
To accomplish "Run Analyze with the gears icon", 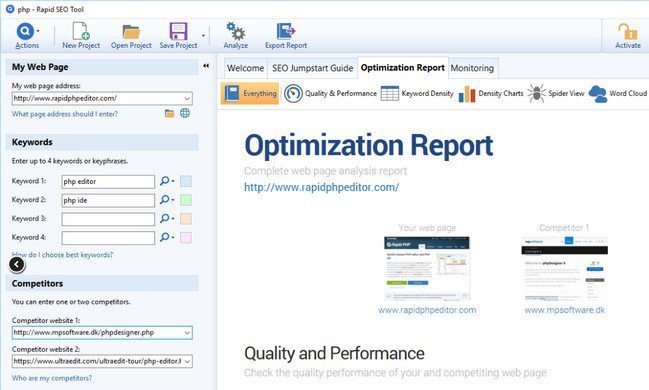I will pos(236,31).
